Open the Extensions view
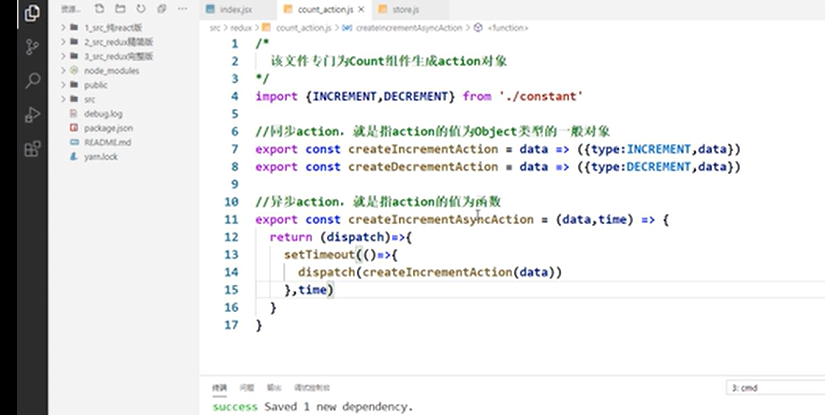Screen dimensions: 825x415 pos(32,149)
